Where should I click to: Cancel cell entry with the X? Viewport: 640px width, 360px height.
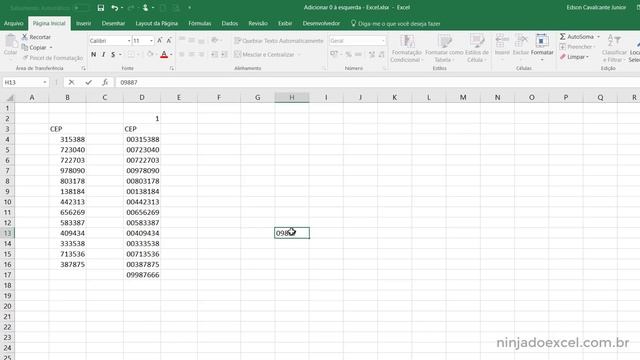tap(71, 82)
